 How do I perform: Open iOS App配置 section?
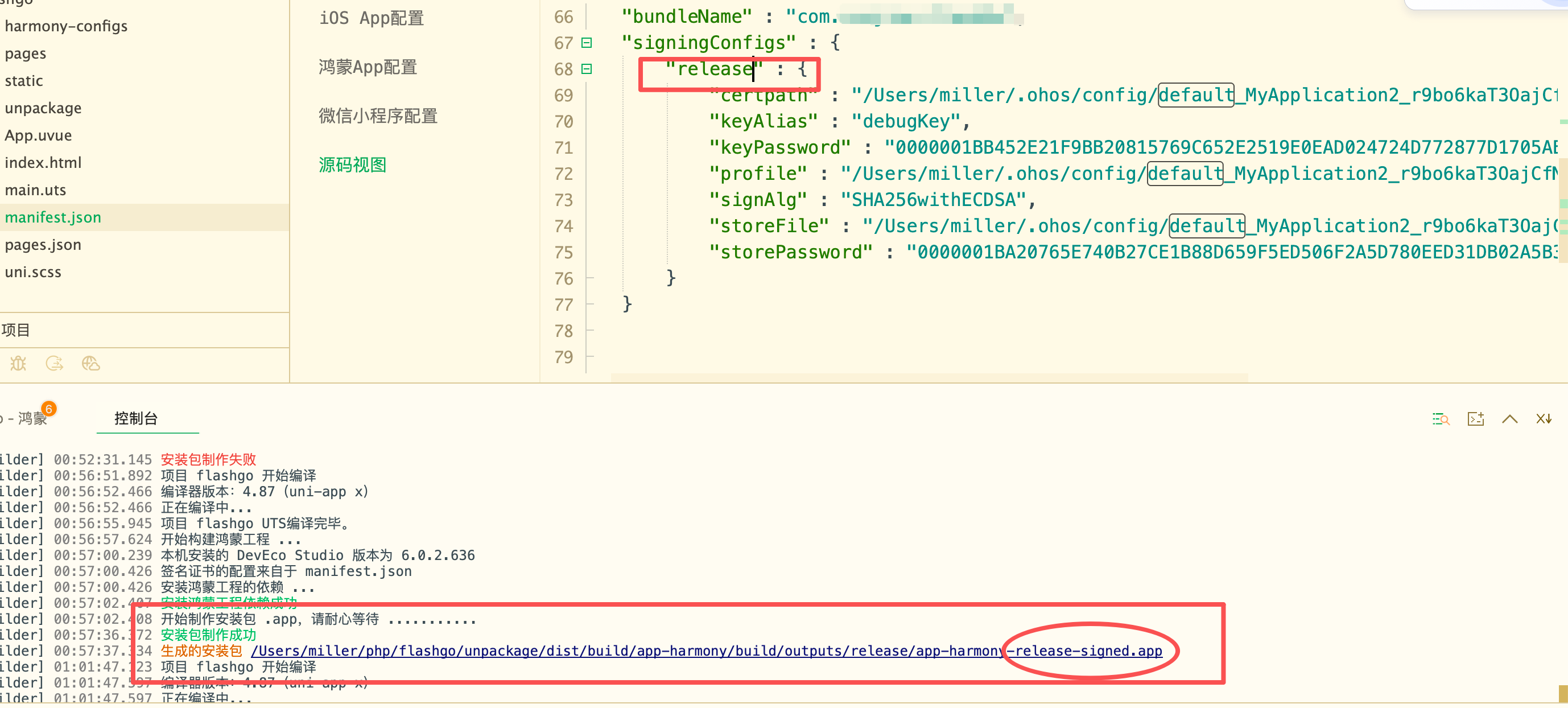(372, 18)
